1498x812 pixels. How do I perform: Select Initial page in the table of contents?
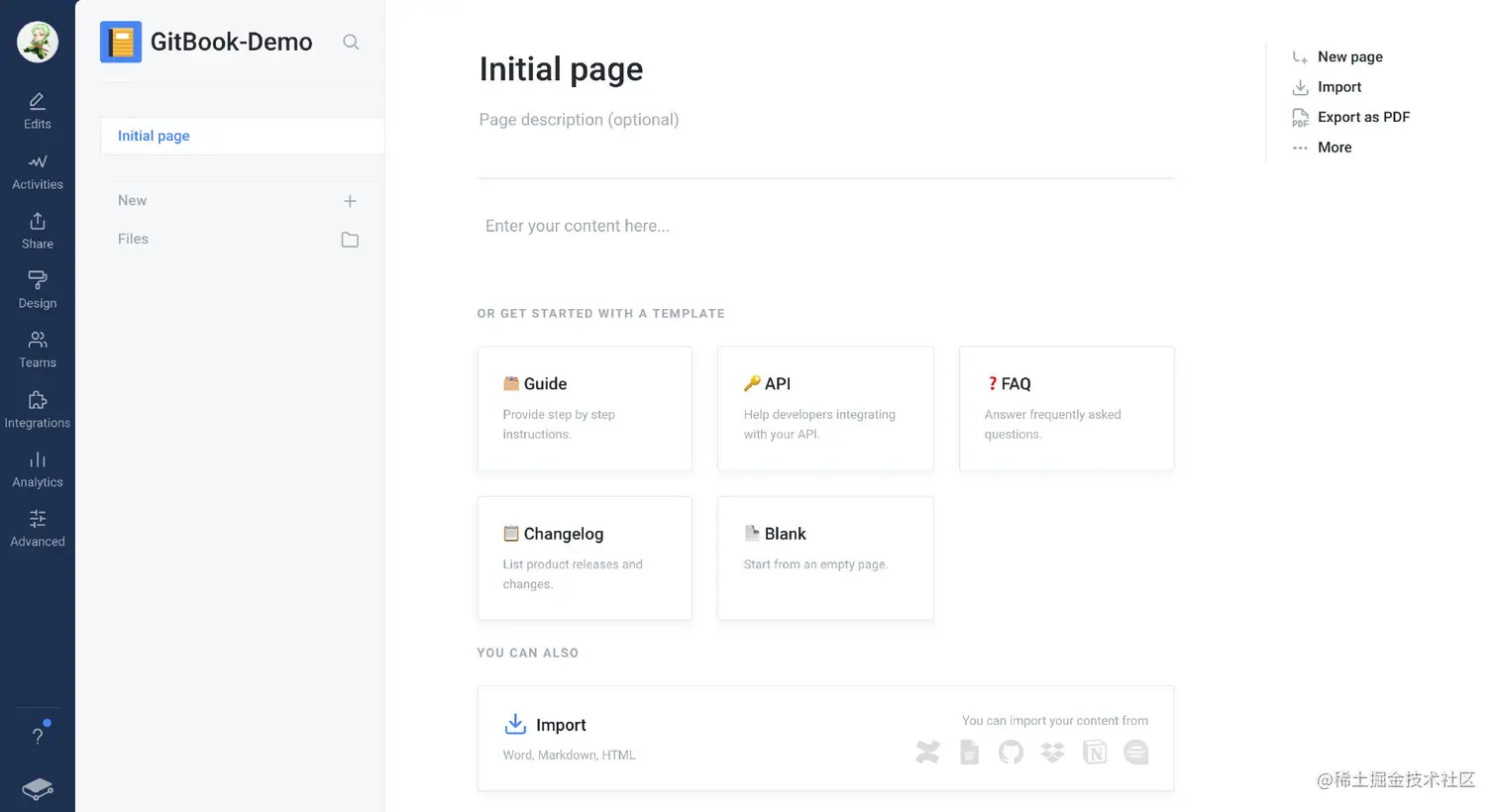click(x=243, y=136)
